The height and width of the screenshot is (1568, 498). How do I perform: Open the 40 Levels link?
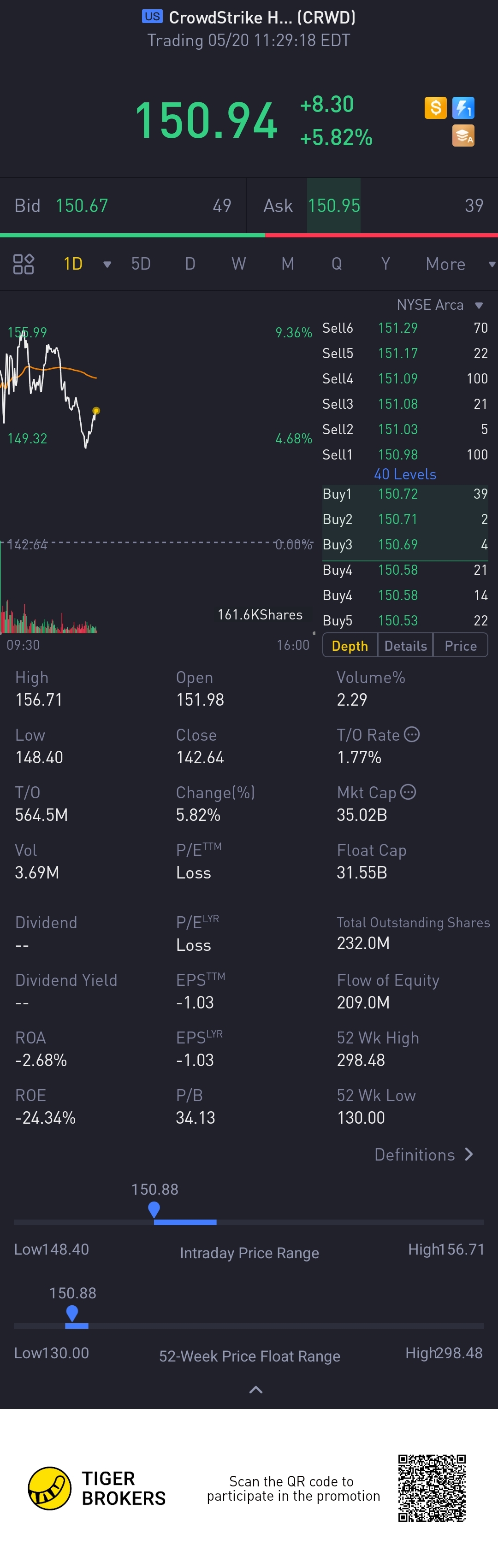click(405, 474)
